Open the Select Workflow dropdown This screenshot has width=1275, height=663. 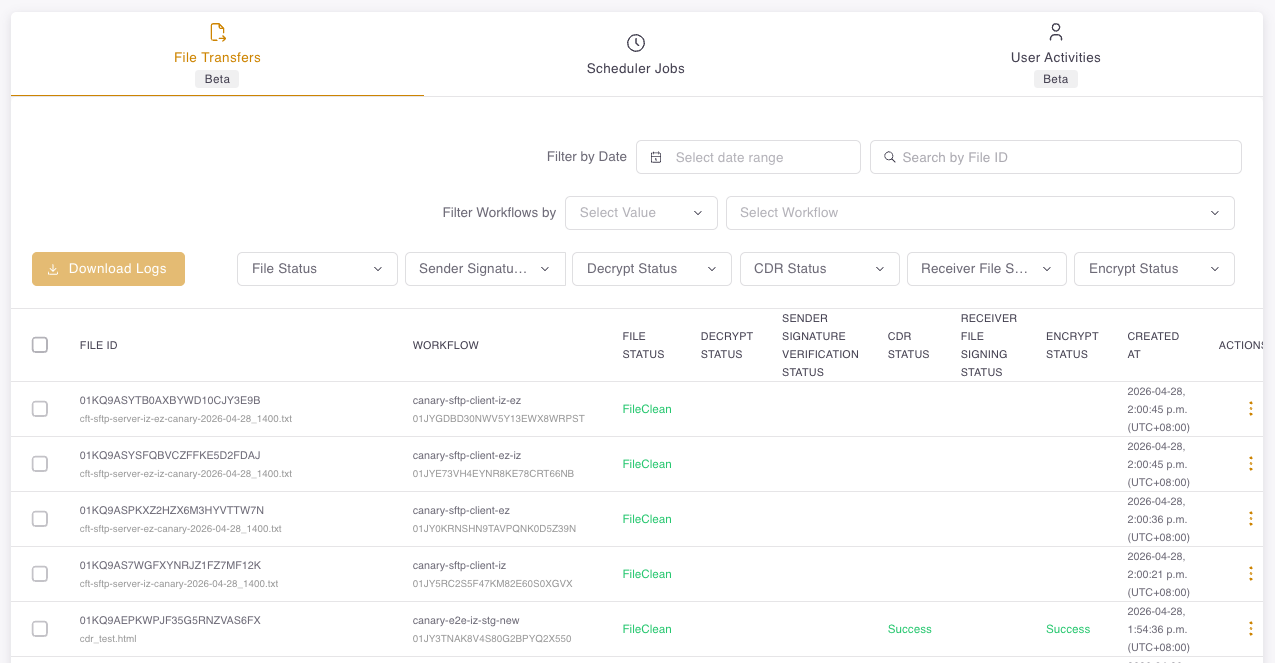click(x=980, y=212)
